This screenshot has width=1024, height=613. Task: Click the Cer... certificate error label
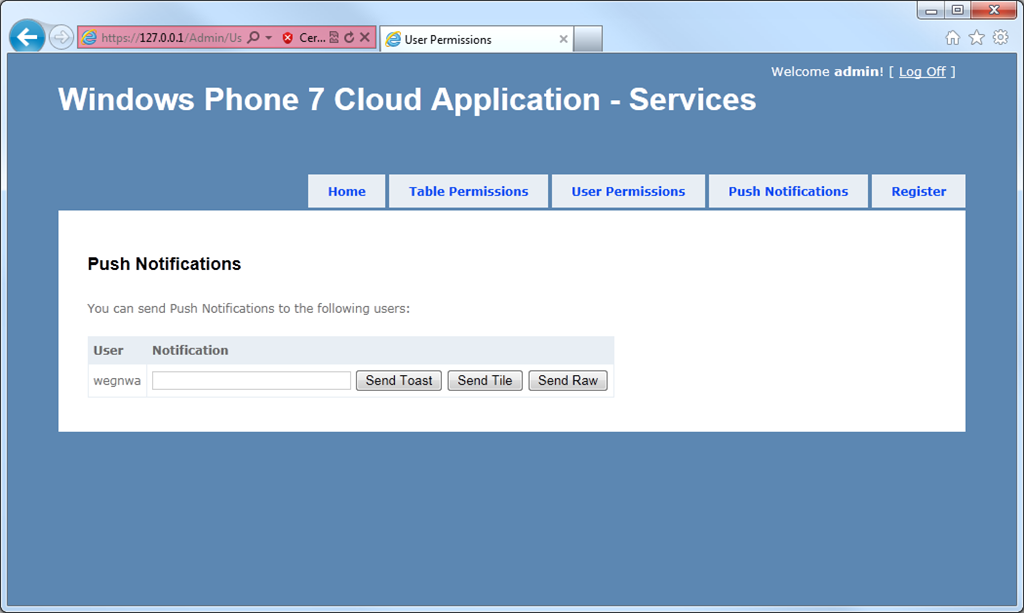pyautogui.click(x=312, y=38)
